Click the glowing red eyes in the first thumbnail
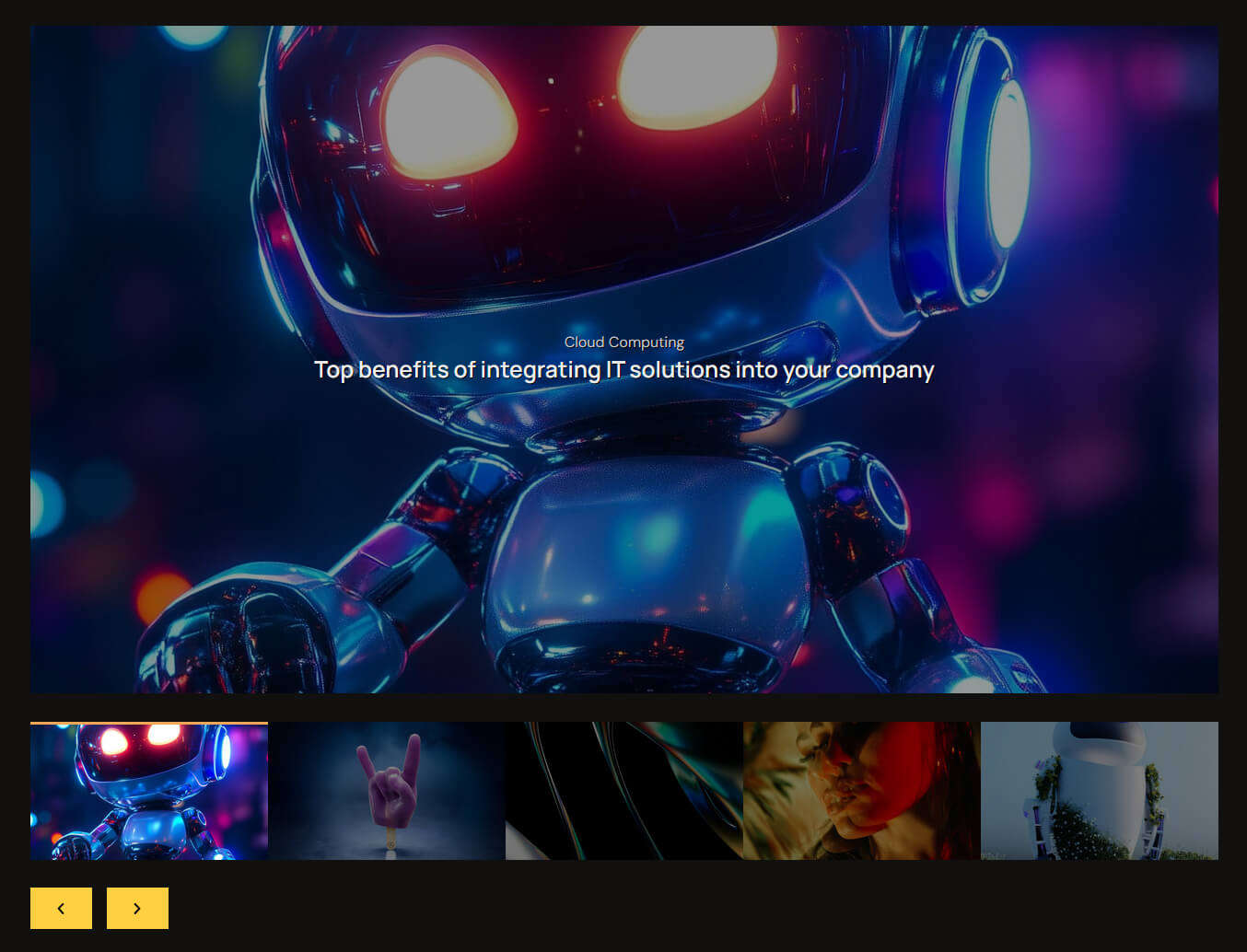The width and height of the screenshot is (1247, 952). (138, 737)
